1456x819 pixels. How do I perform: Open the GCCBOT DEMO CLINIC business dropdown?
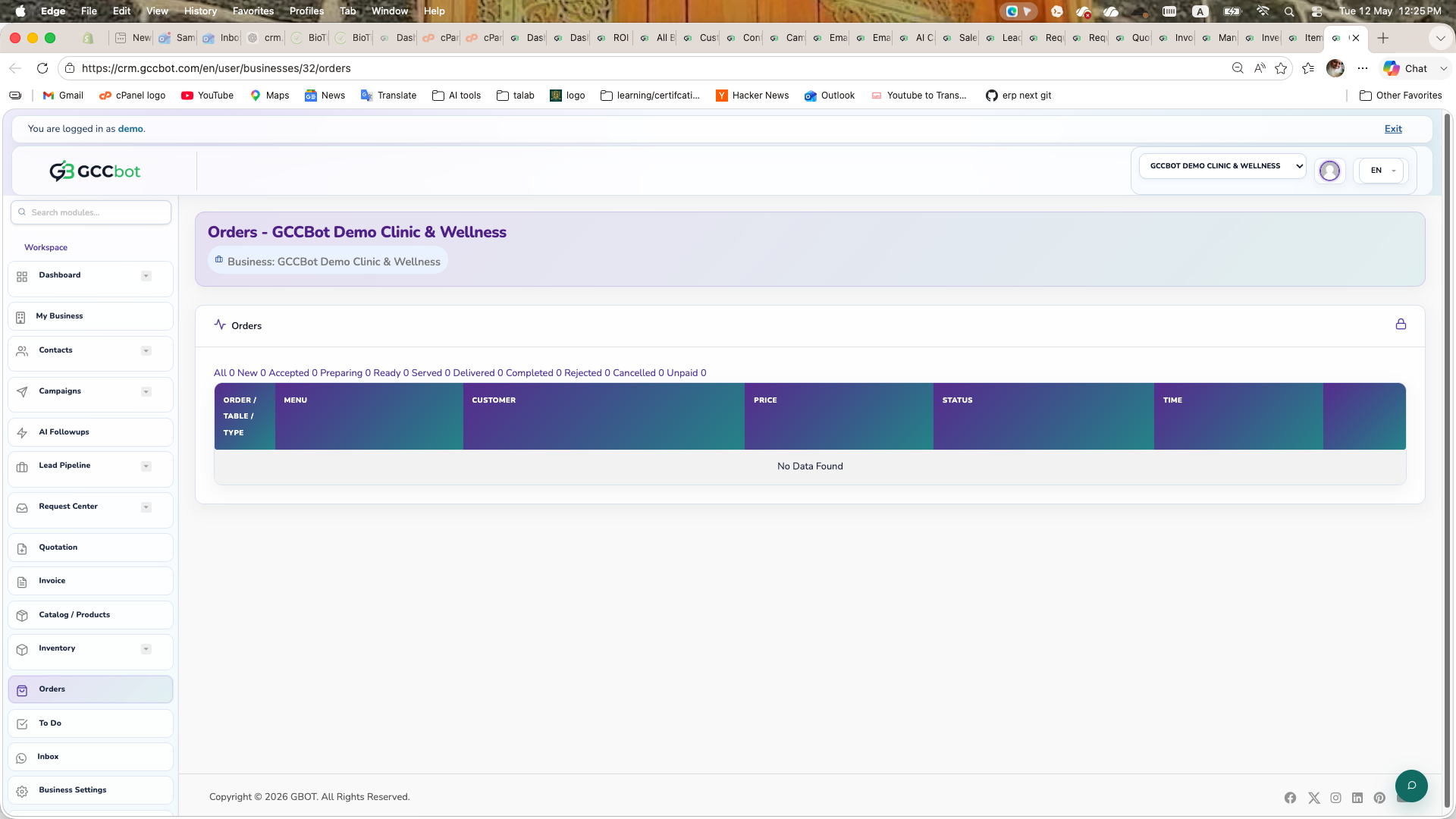click(1222, 166)
